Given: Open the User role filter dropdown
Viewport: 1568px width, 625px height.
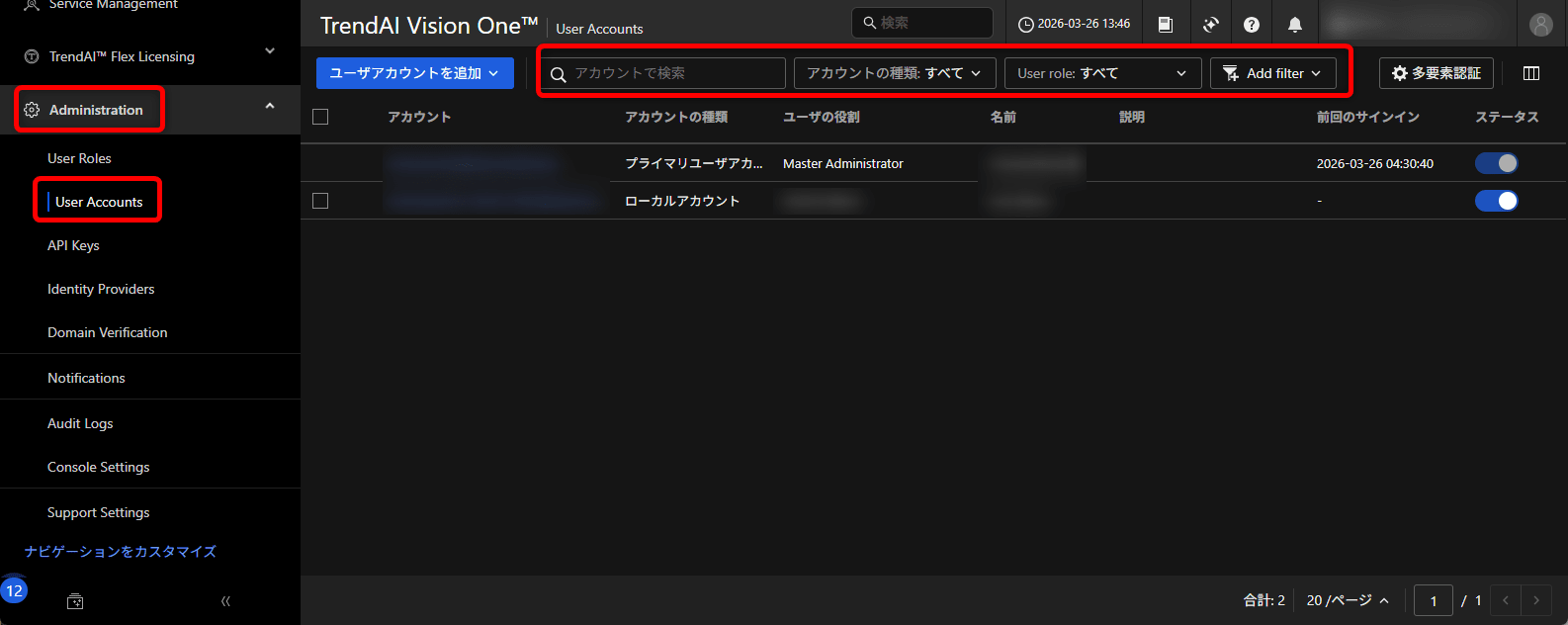Looking at the screenshot, I should (1103, 73).
